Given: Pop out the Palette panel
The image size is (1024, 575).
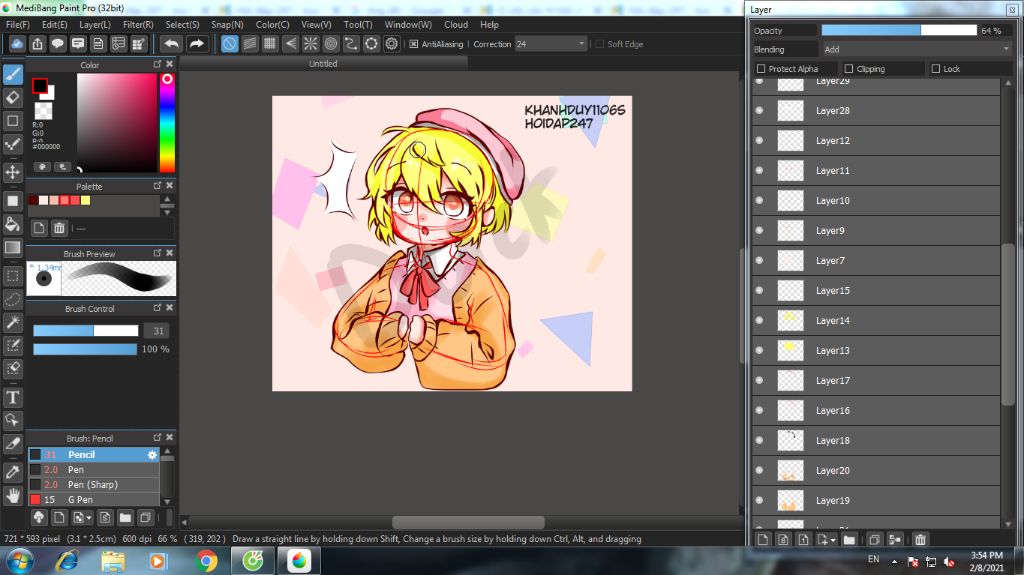Looking at the screenshot, I should (157, 186).
